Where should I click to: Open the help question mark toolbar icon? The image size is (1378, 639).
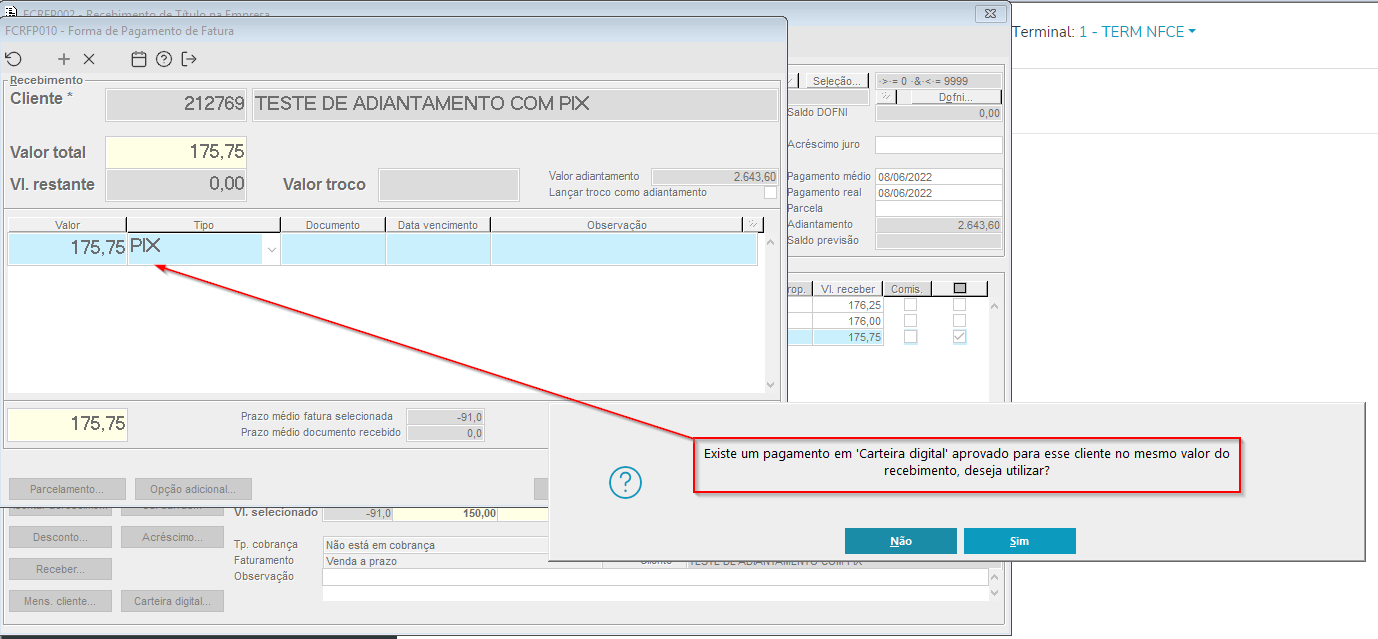pos(164,60)
